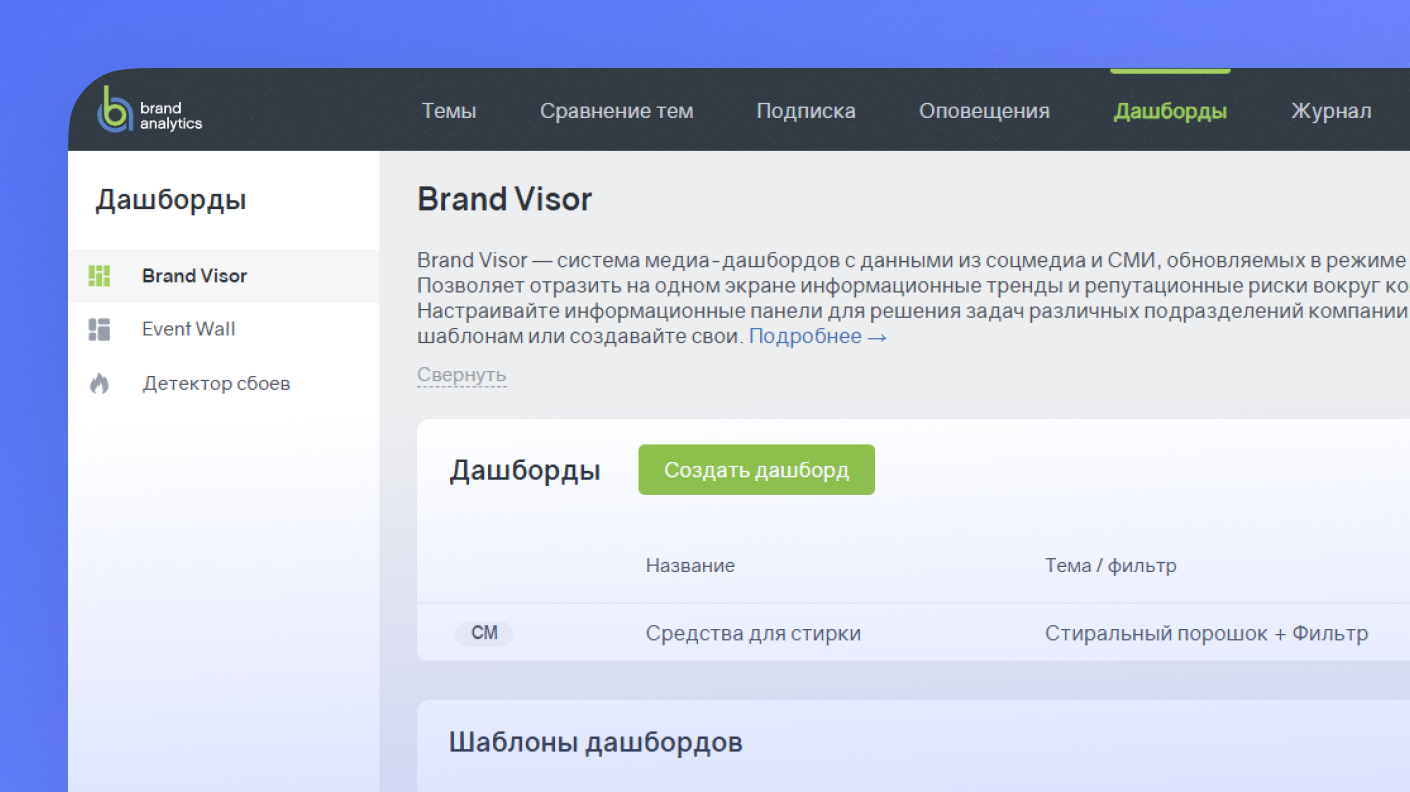1410x792 pixels.
Task: Click the Event Wall panel icon
Action: click(99, 329)
